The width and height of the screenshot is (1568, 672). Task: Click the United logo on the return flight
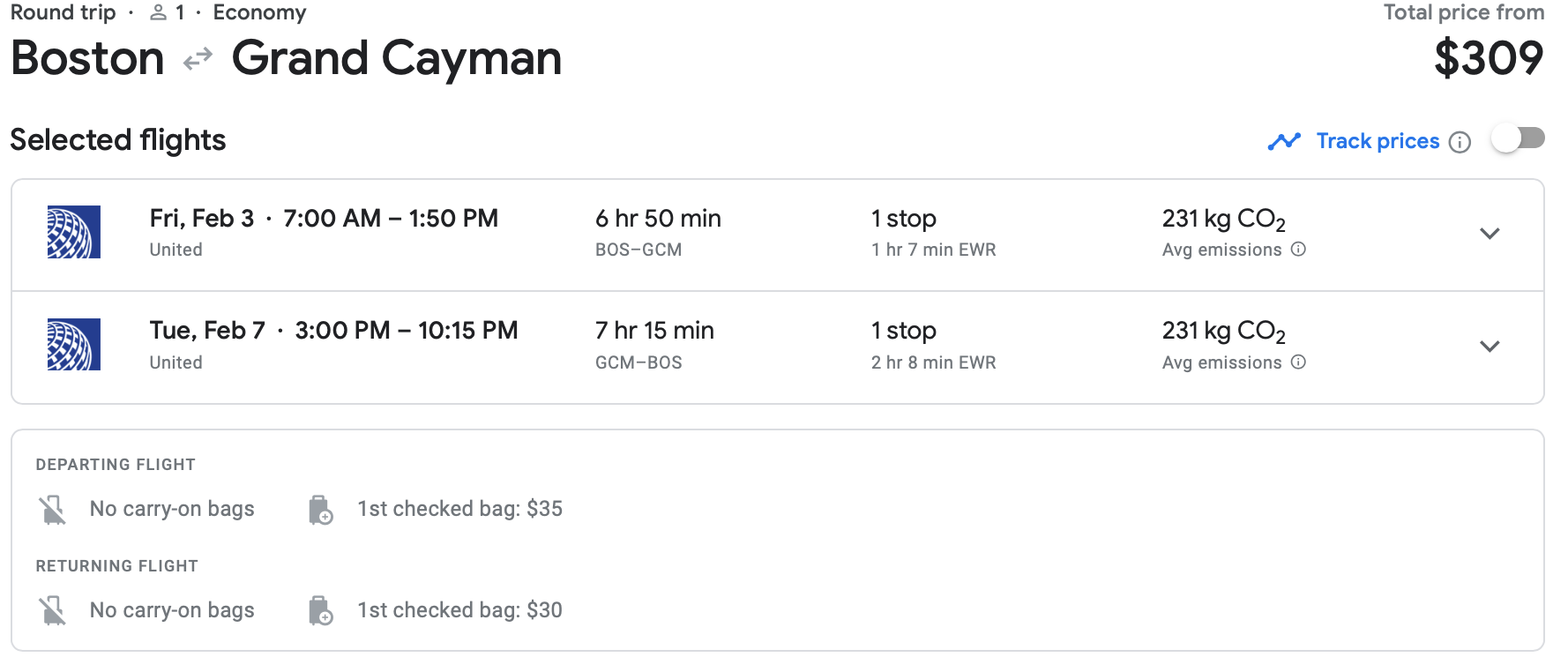click(x=73, y=344)
